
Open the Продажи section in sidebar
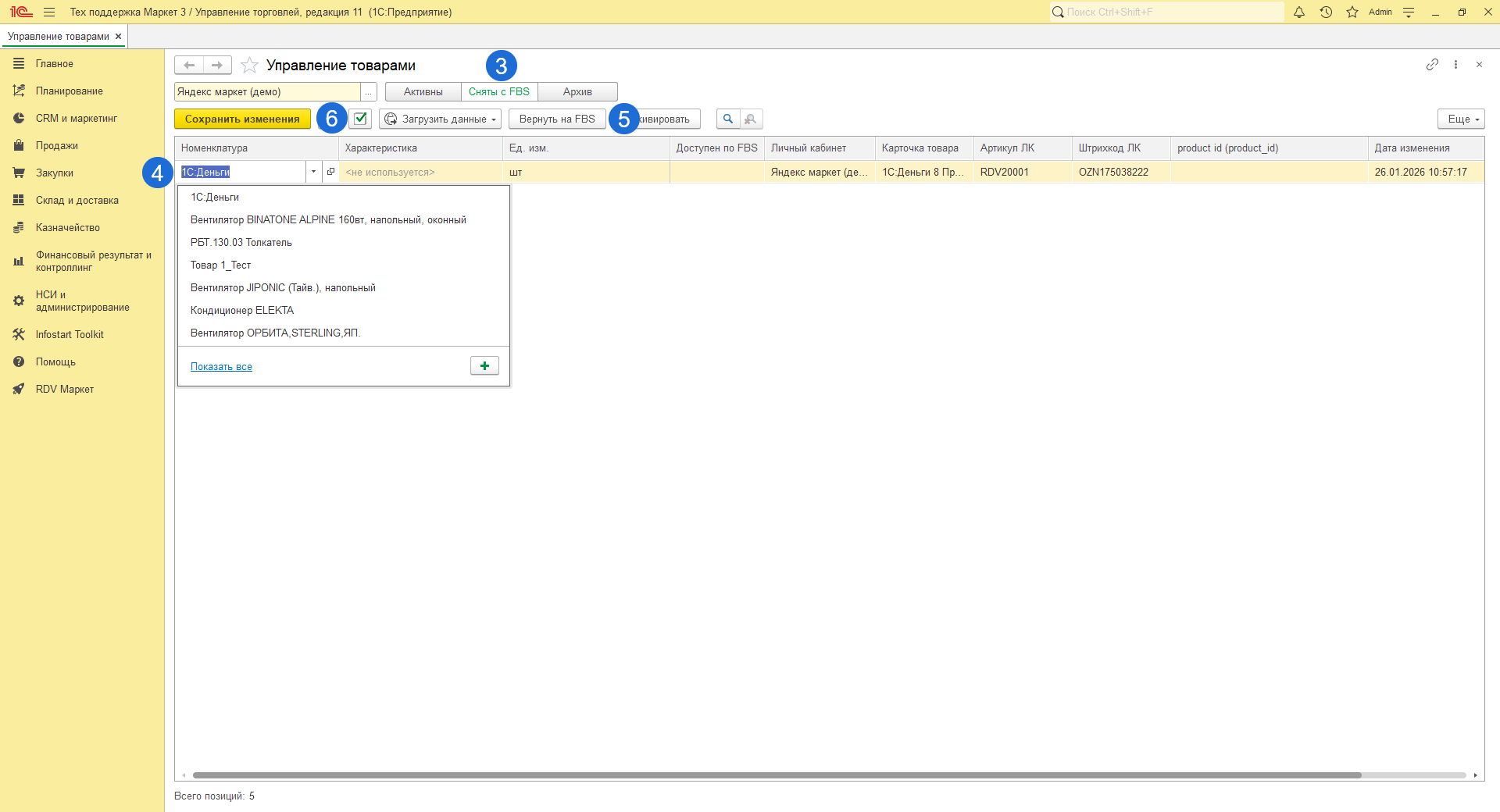pos(56,145)
